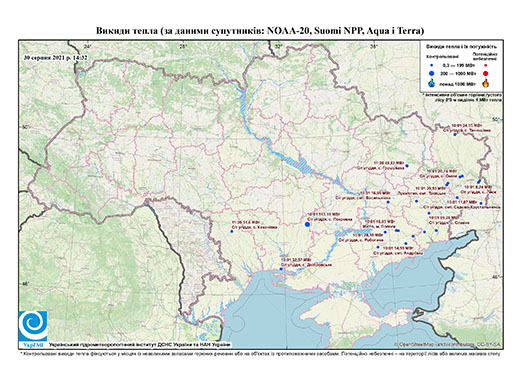Click the large blue 113 MW heat marker
This screenshot has height=368, width=520.
tap(307, 225)
